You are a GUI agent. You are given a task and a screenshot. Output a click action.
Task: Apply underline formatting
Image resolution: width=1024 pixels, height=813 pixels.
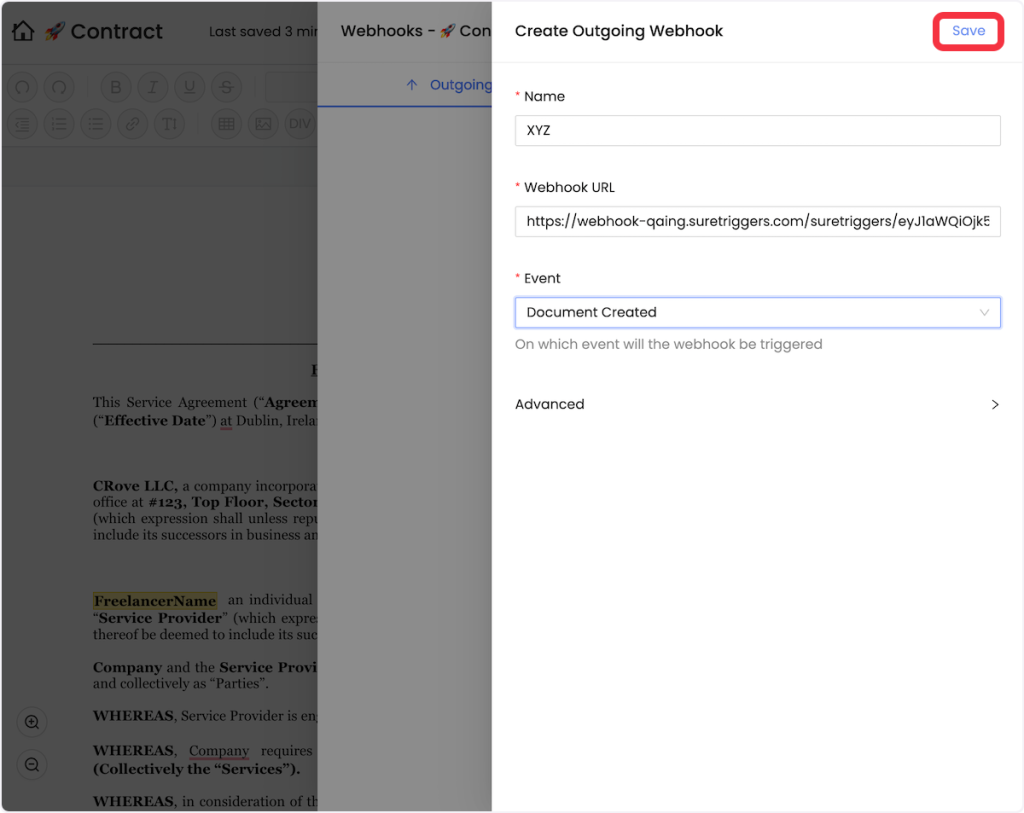click(189, 88)
